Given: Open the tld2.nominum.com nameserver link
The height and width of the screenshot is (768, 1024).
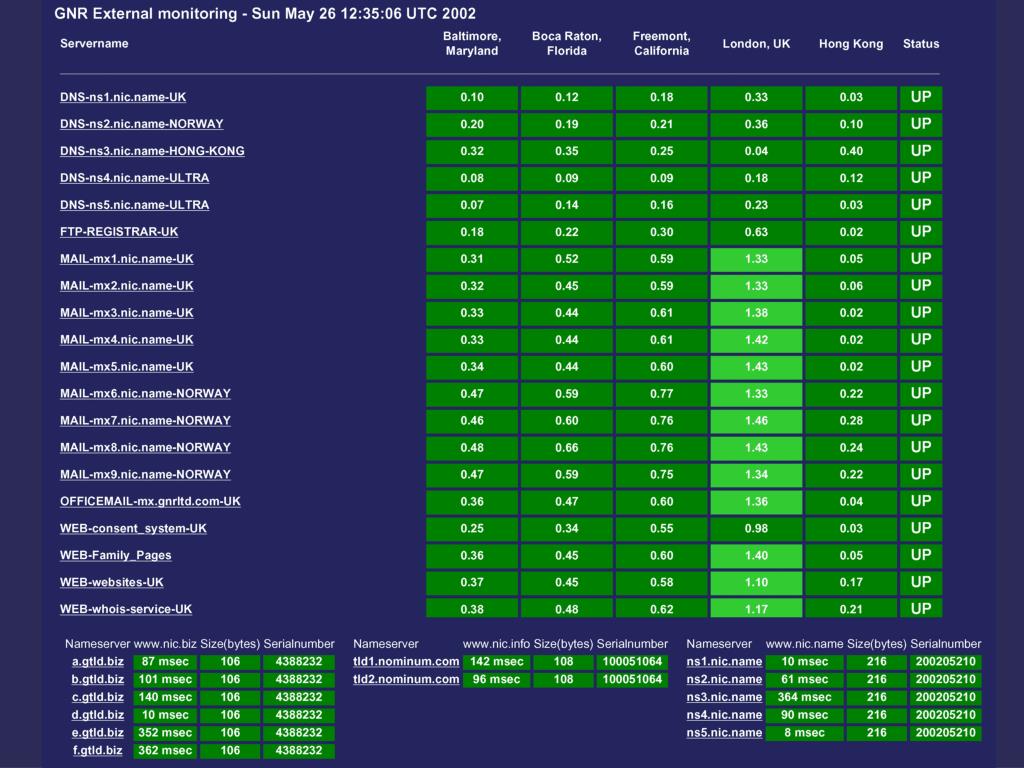Looking at the screenshot, I should (x=406, y=679).
